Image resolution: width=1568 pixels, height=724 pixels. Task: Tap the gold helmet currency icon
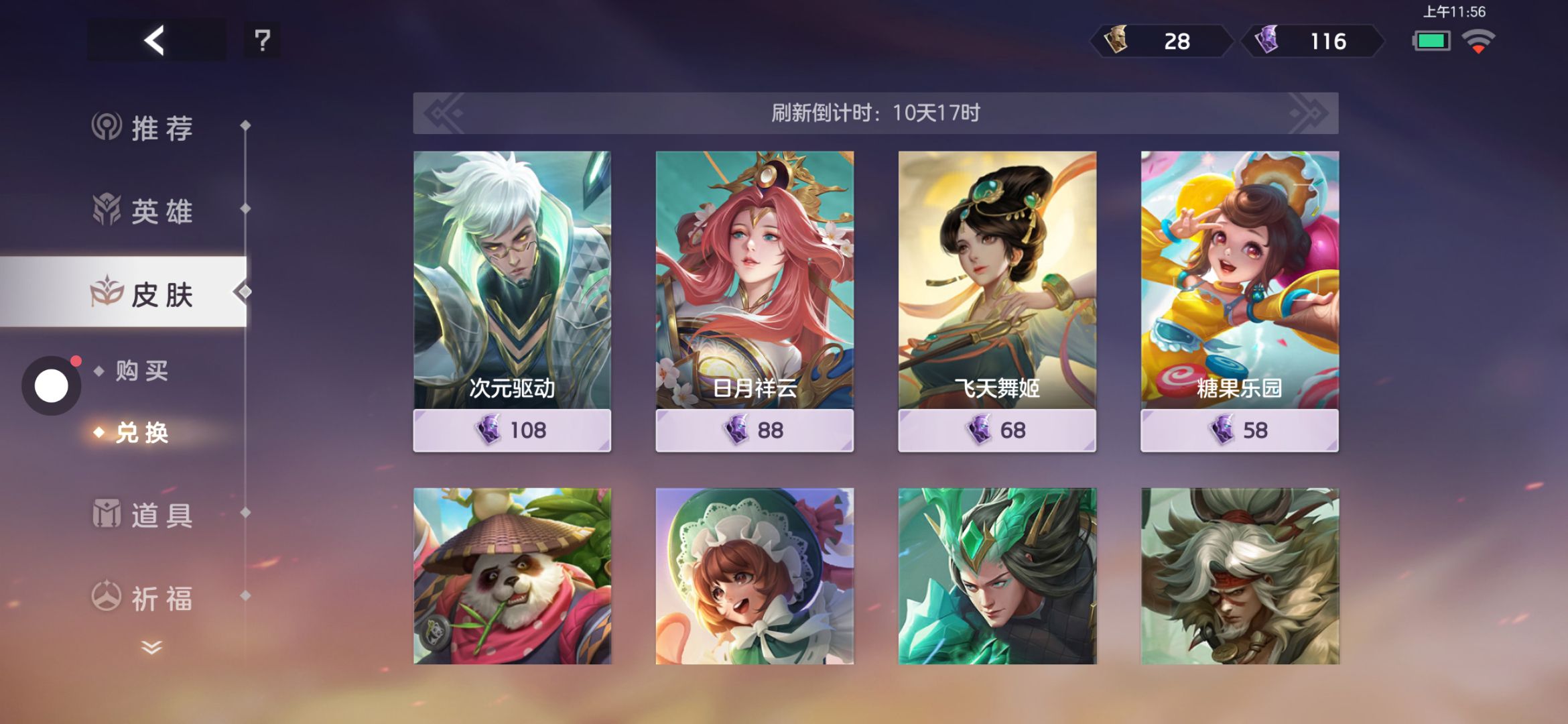(x=1116, y=40)
